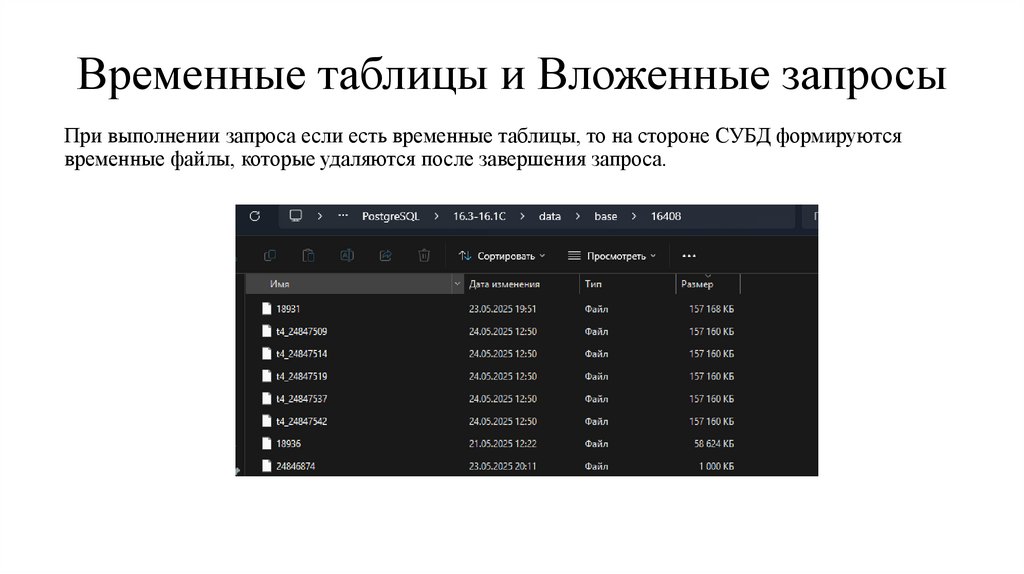The height and width of the screenshot is (574, 1024).
Task: Click the size value 58 624 КБ
Action: click(714, 443)
